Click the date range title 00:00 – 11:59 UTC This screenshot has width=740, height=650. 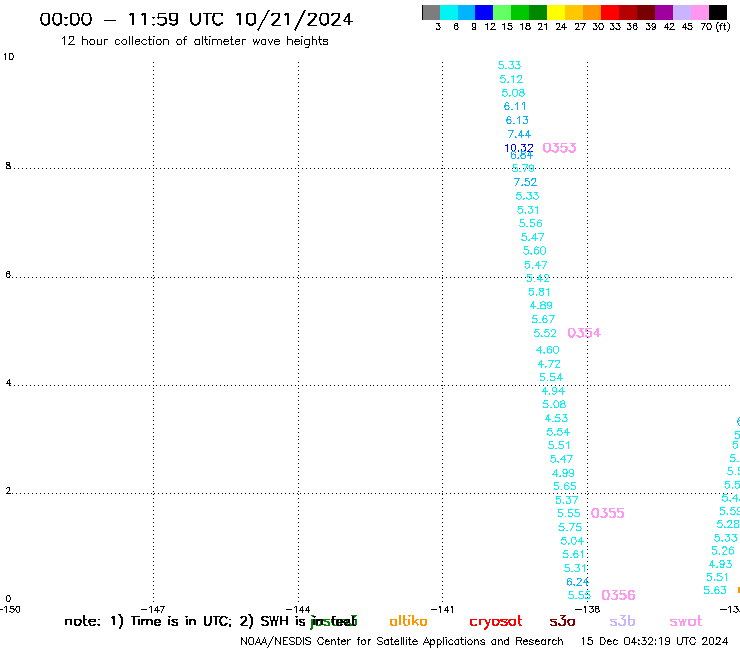[196, 19]
